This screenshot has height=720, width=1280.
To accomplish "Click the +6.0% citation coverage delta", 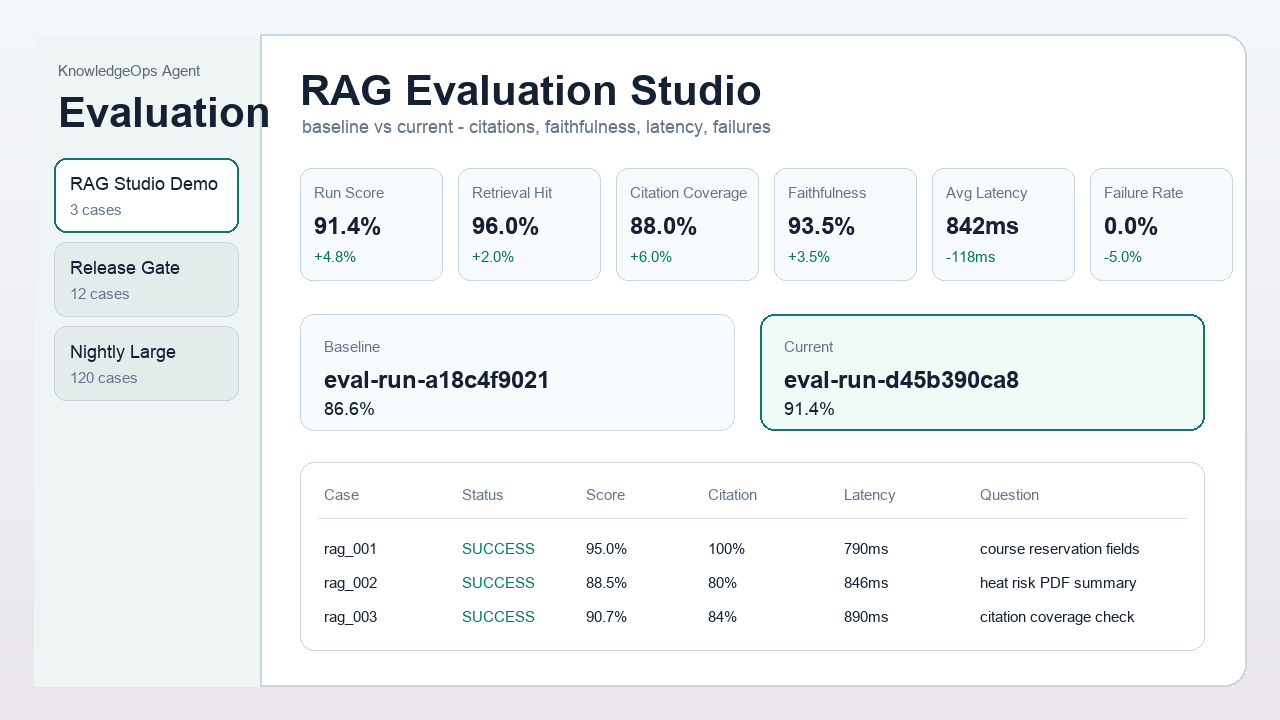I will click(651, 257).
